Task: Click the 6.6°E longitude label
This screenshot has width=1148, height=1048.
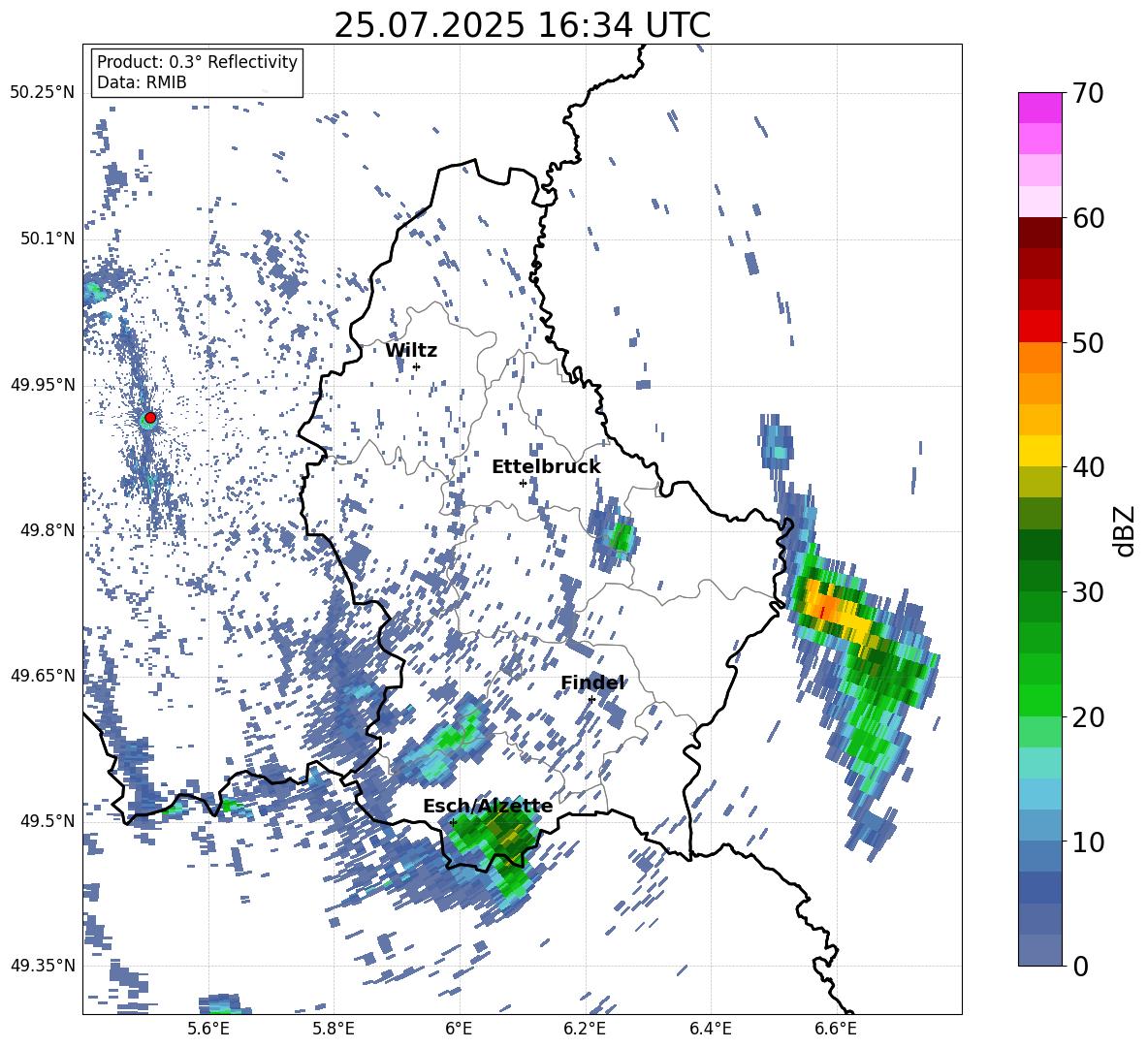Action: pyautogui.click(x=836, y=1029)
